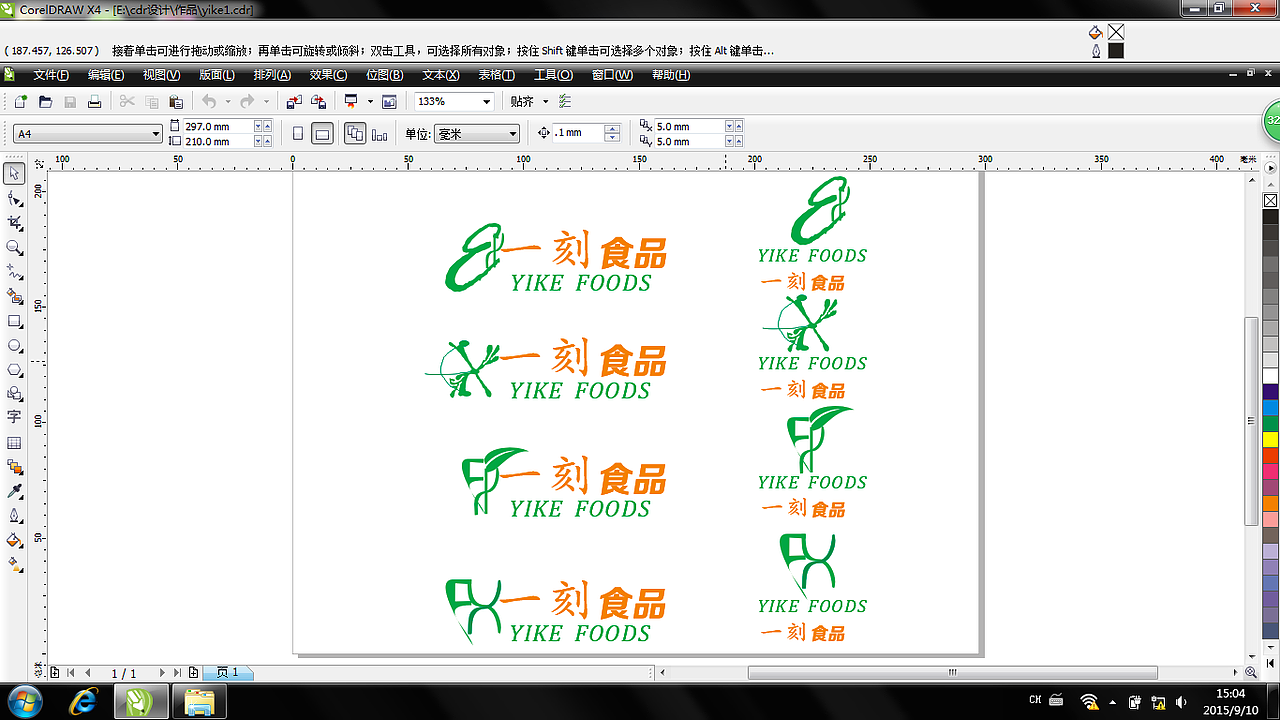This screenshot has width=1280, height=720.
Task: Select the Interactive Blend tool
Action: tap(14, 467)
